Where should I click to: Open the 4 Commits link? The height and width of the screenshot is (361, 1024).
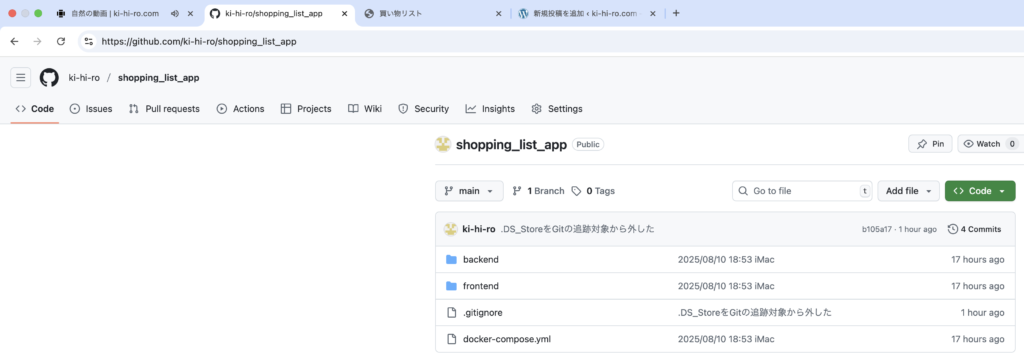tap(974, 229)
